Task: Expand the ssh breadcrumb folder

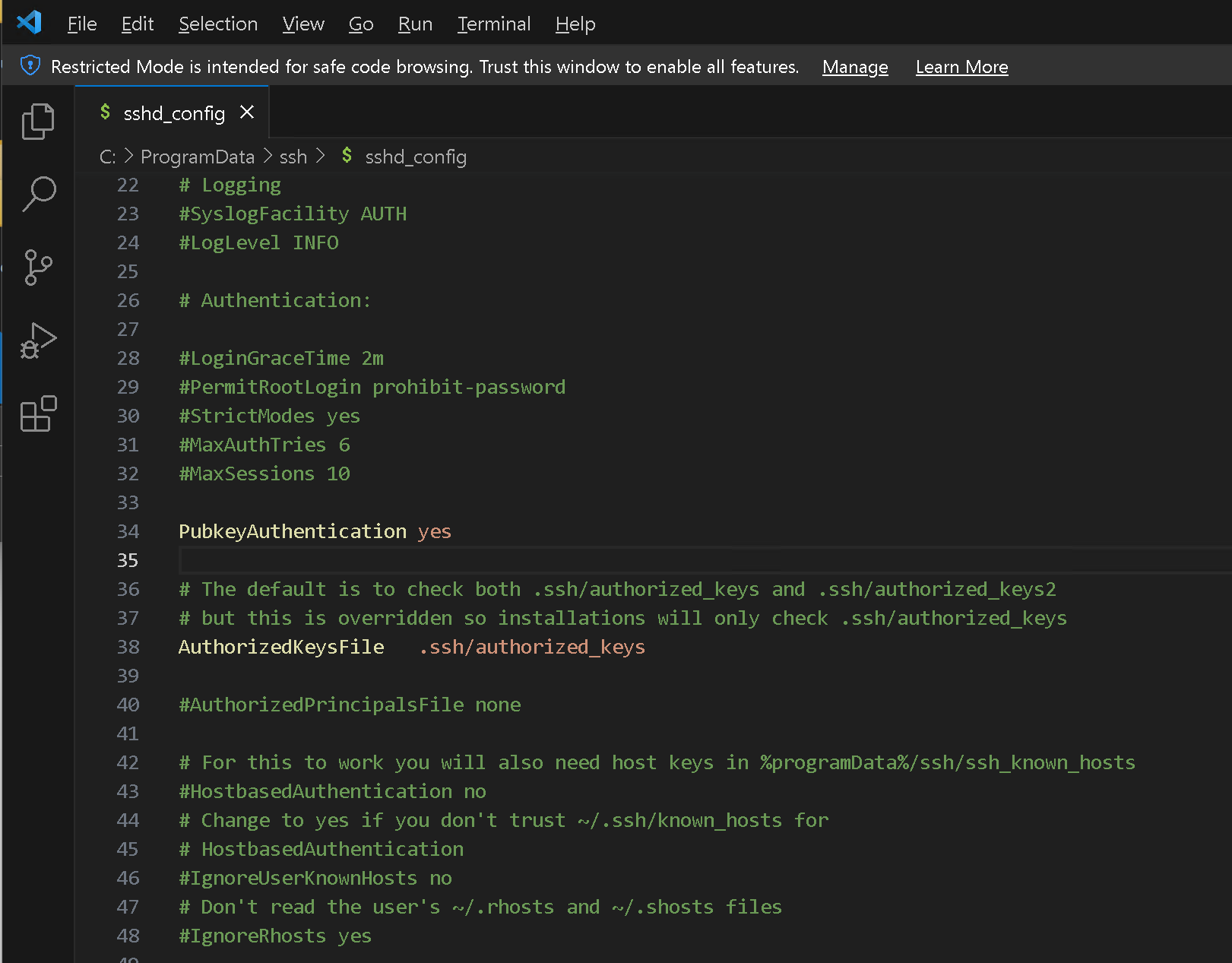Action: (293, 157)
